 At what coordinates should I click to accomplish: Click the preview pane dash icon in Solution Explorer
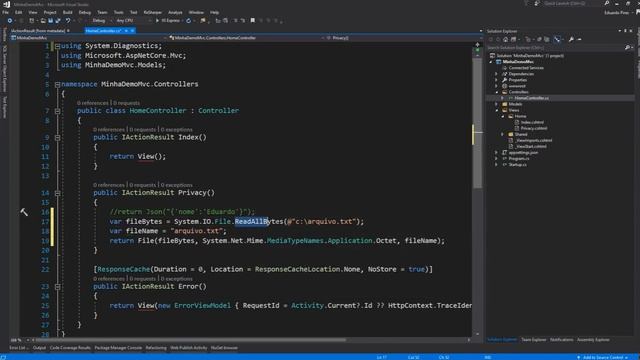580,40
